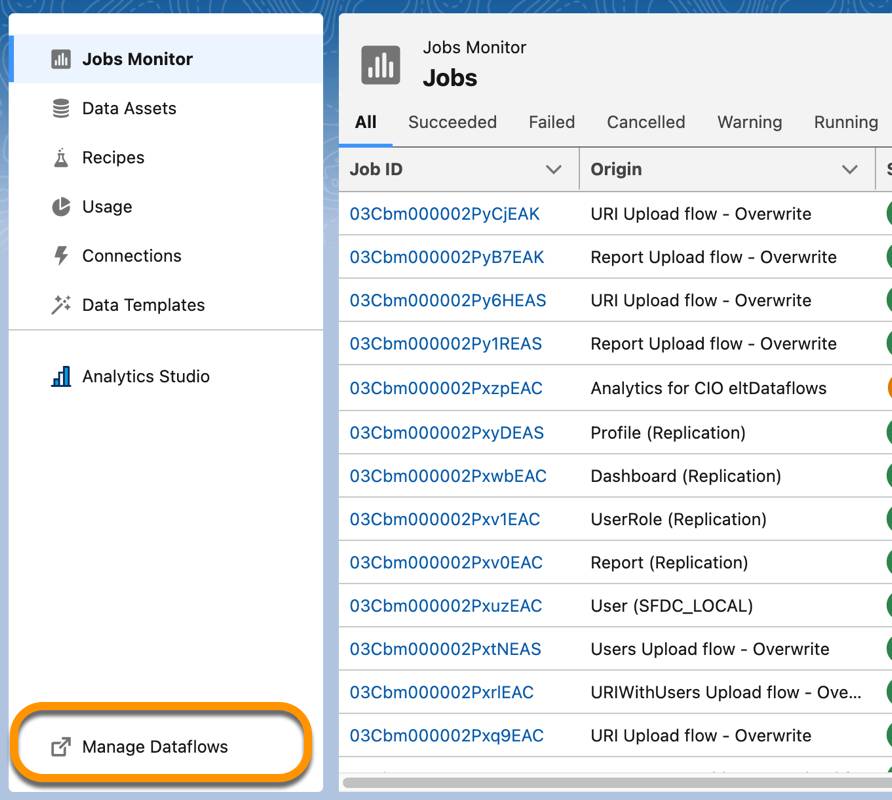Open job 03Cbm000002Pxq9EAC
Image resolution: width=892 pixels, height=800 pixels.
(447, 736)
